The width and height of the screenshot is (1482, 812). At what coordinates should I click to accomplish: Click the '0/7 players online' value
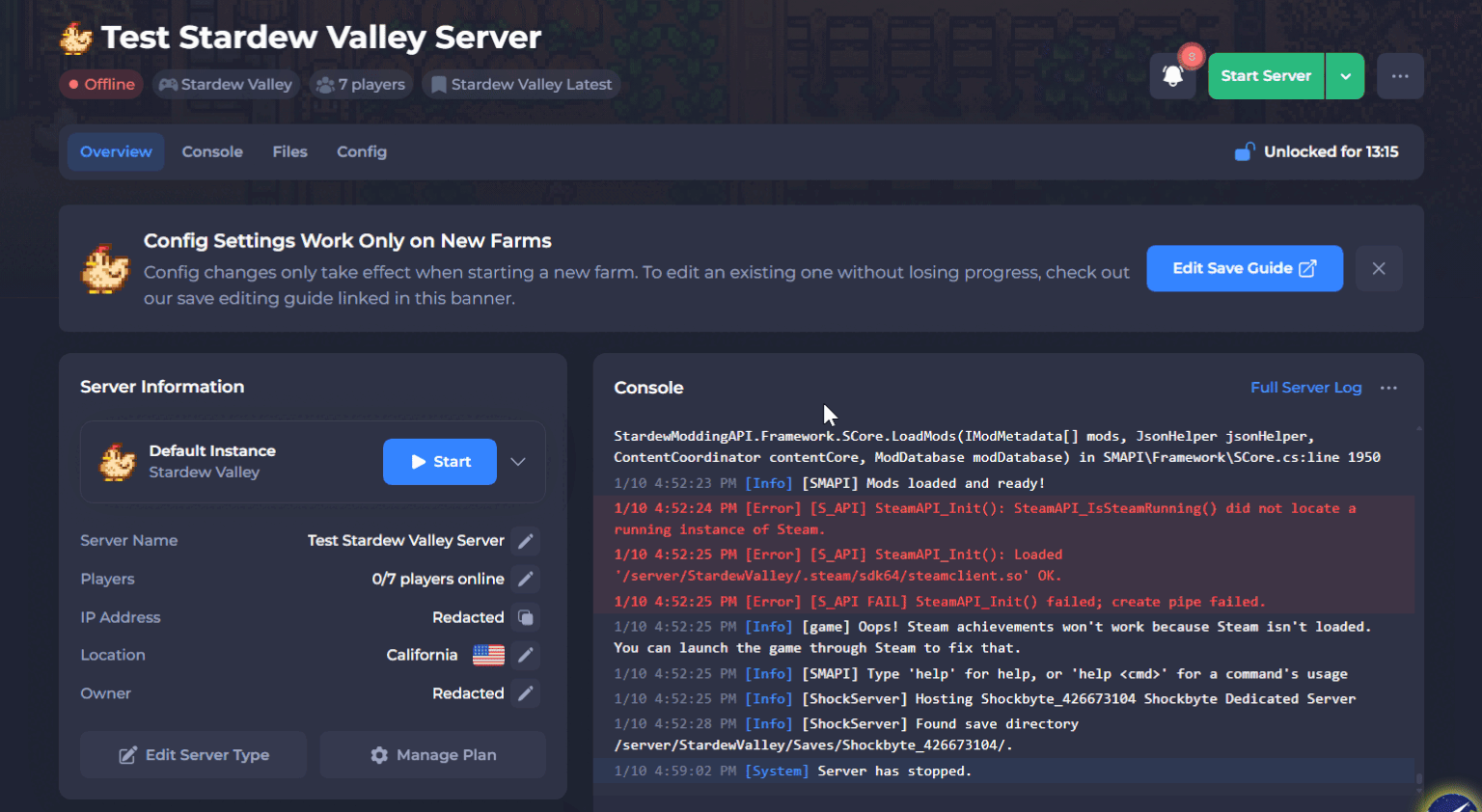click(438, 579)
